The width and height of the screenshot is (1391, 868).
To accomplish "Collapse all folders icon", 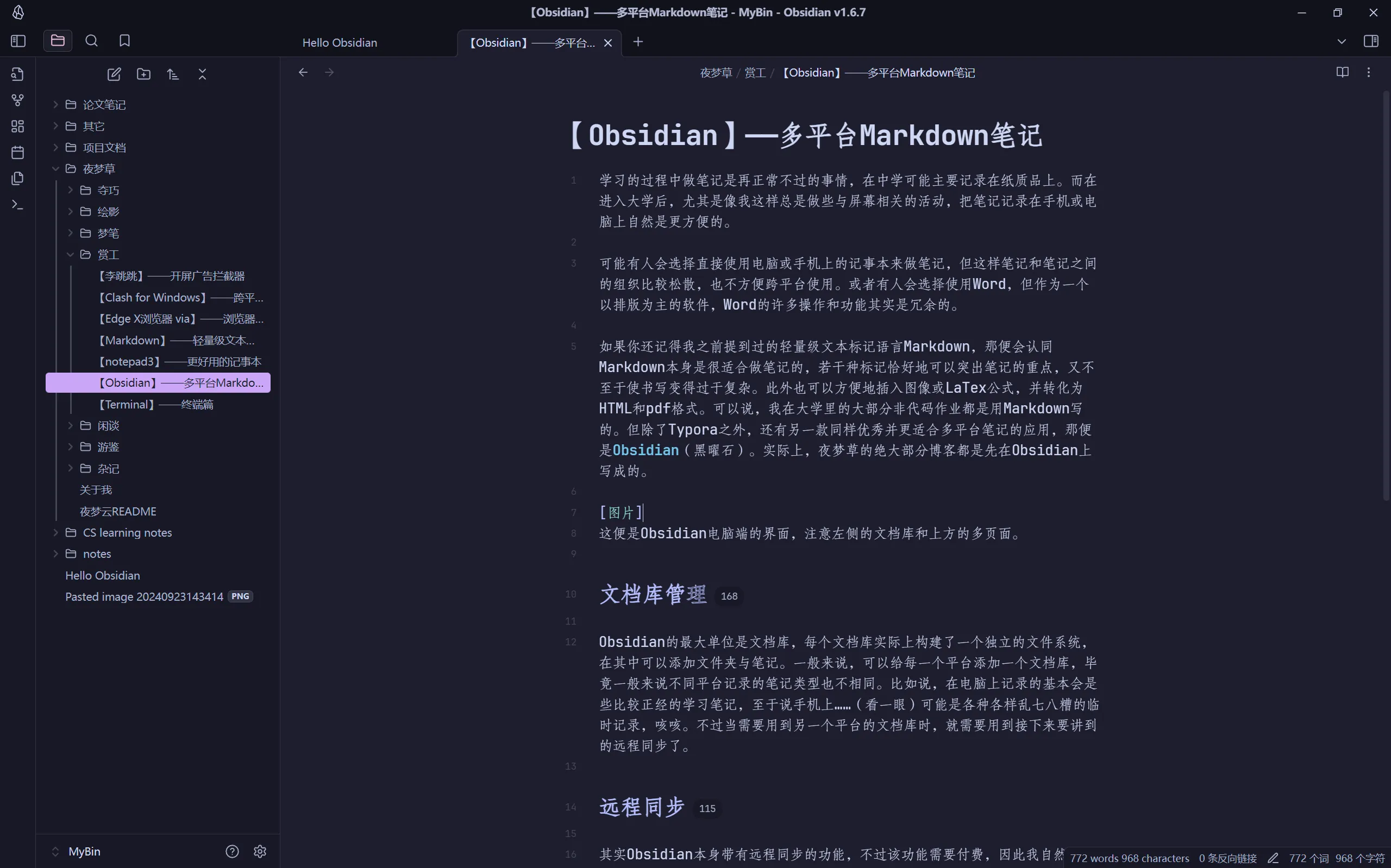I will coord(202,74).
